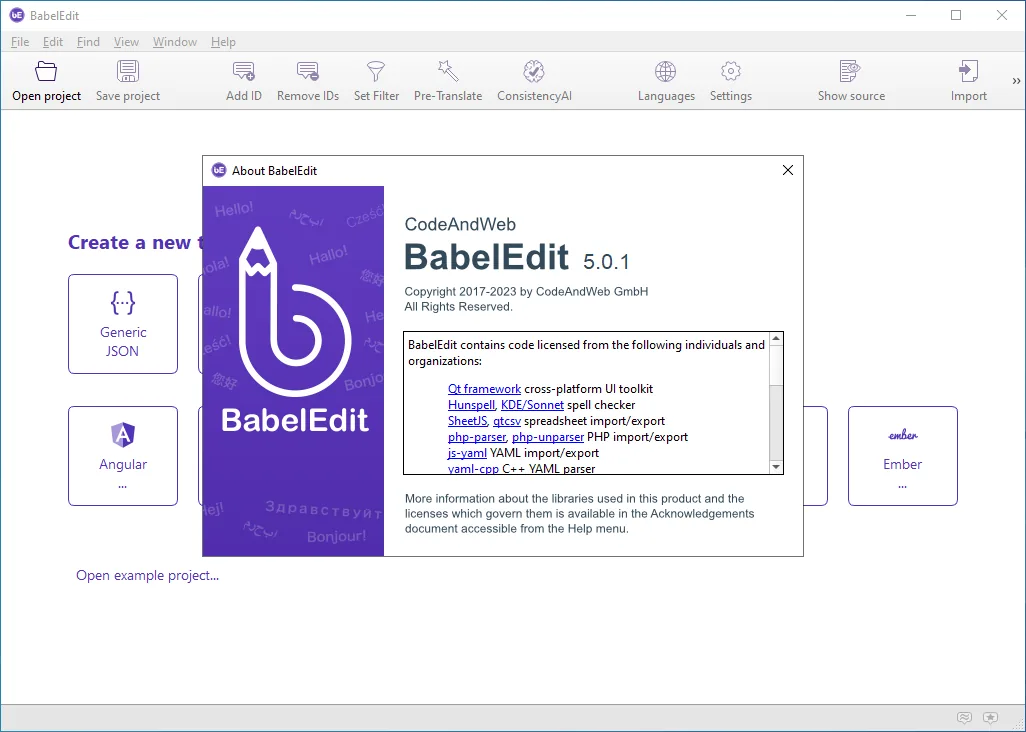Viewport: 1026px width, 732px height.
Task: Open the js-yaml link
Action: tap(467, 453)
